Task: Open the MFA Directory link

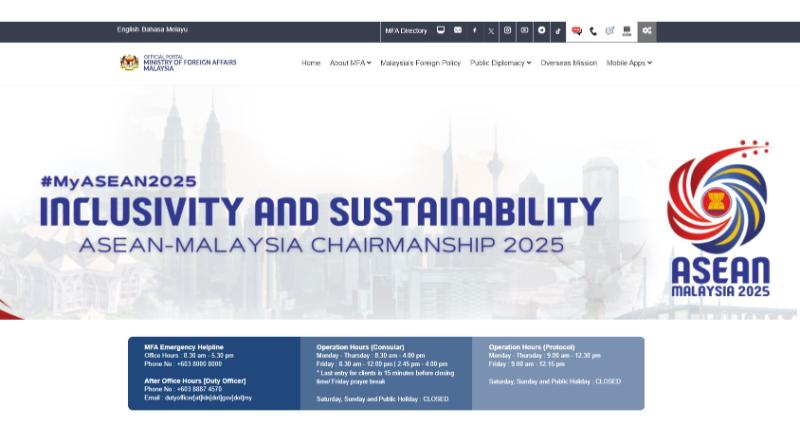Action: (406, 31)
